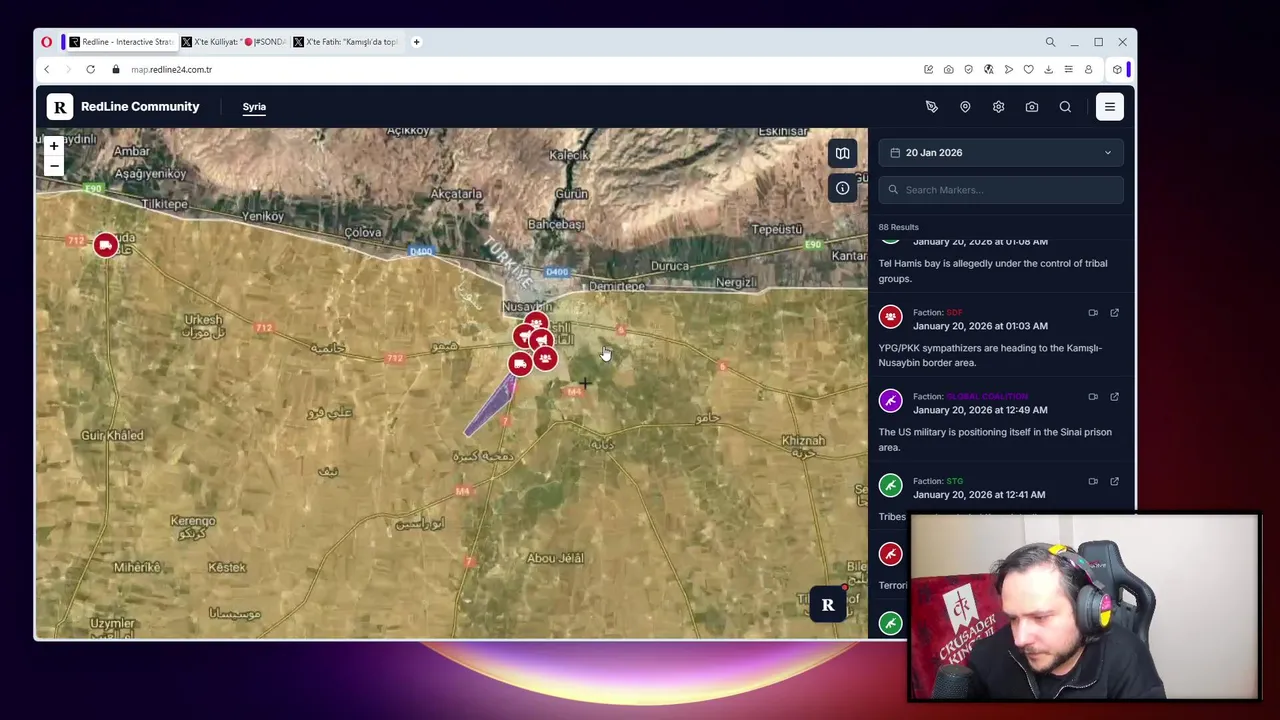Play video for US military Sinai entry

[x=1093, y=397]
